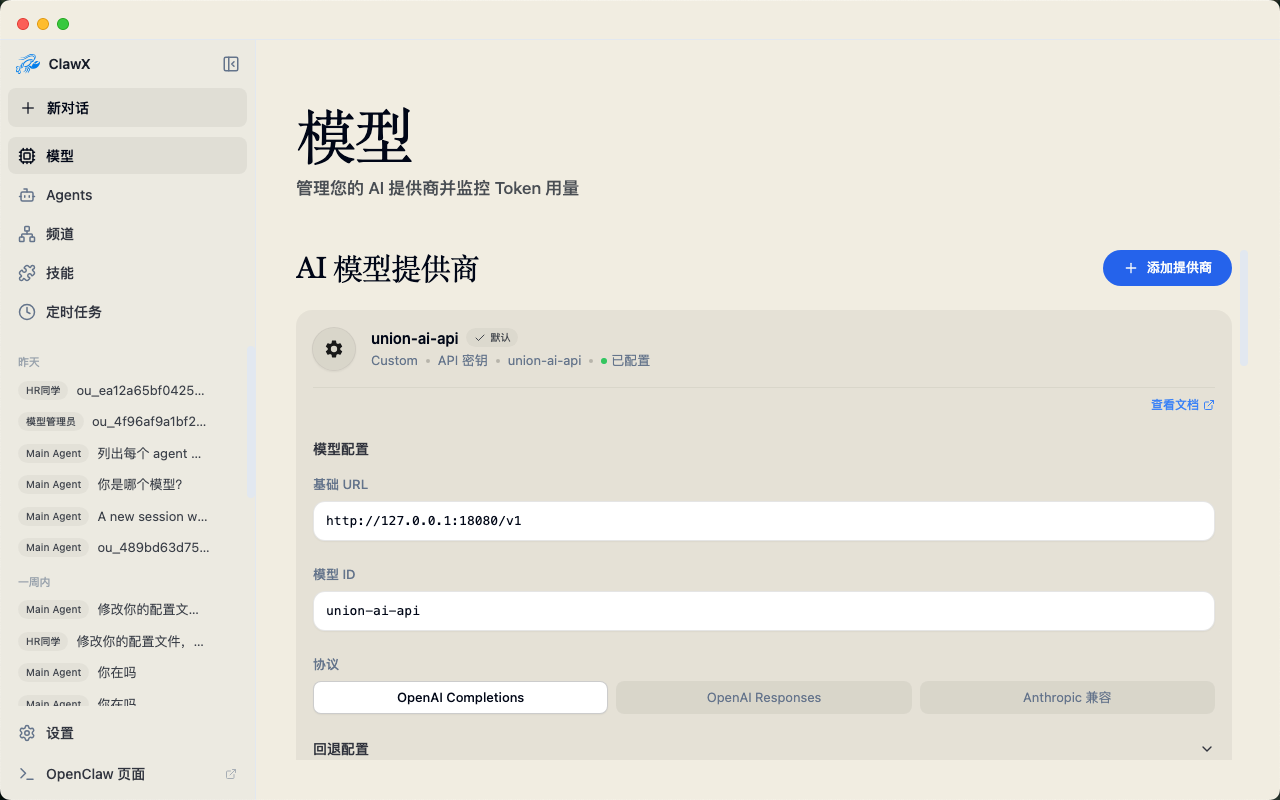The image size is (1280, 800).
Task: Click the 基础 URL input field
Action: click(764, 521)
